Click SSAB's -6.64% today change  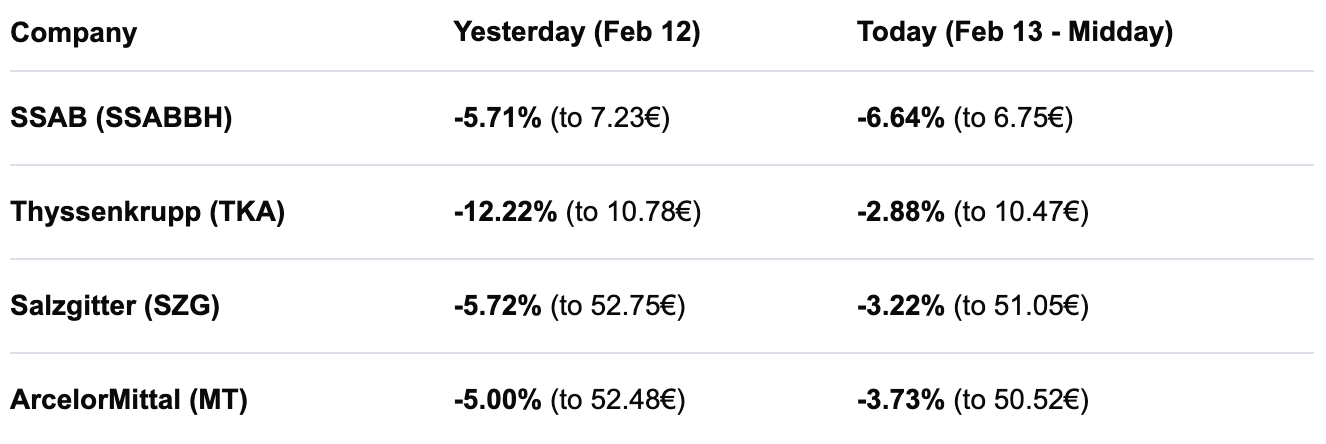click(x=901, y=119)
